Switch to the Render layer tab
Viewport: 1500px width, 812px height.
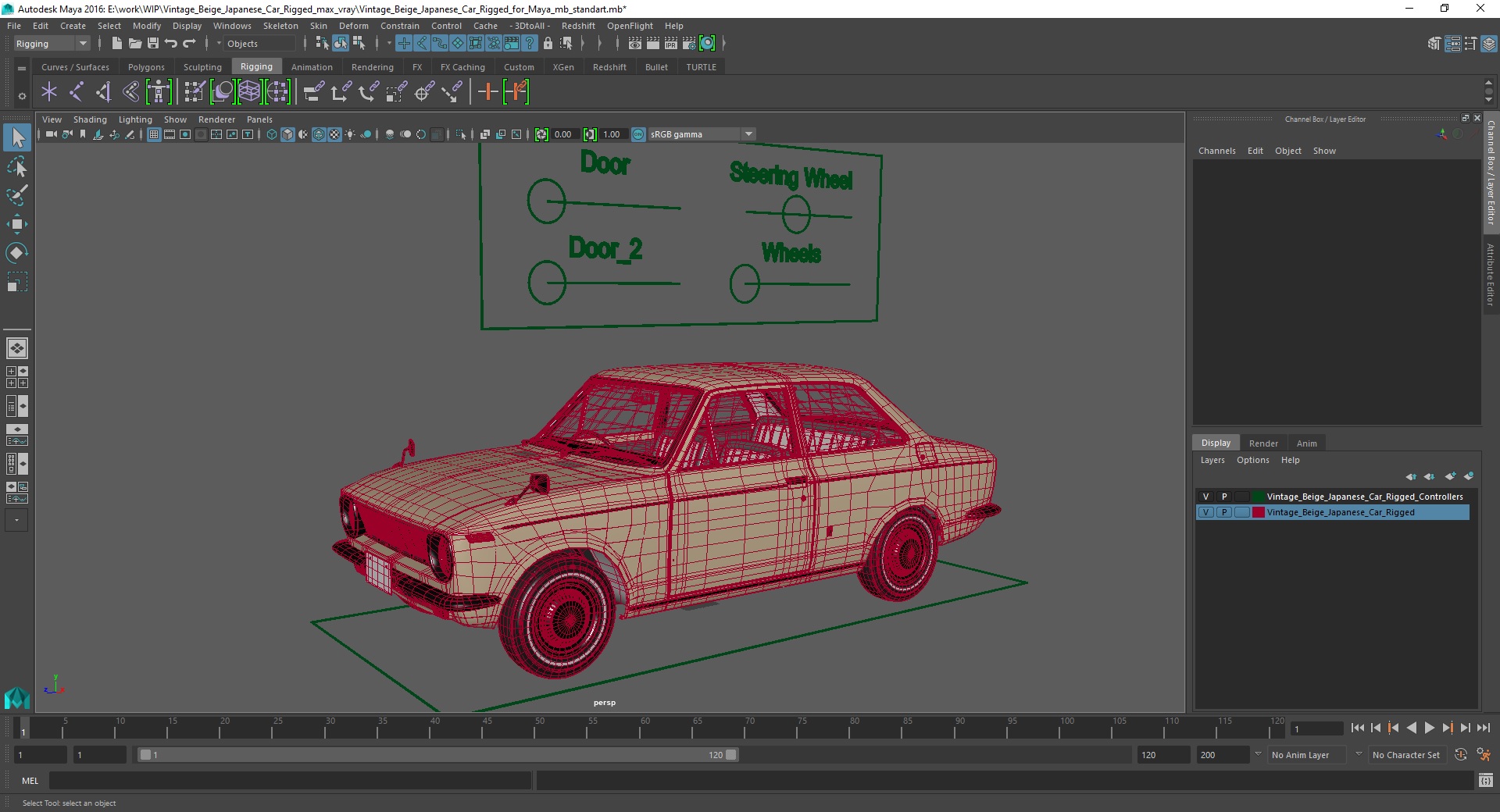1263,443
